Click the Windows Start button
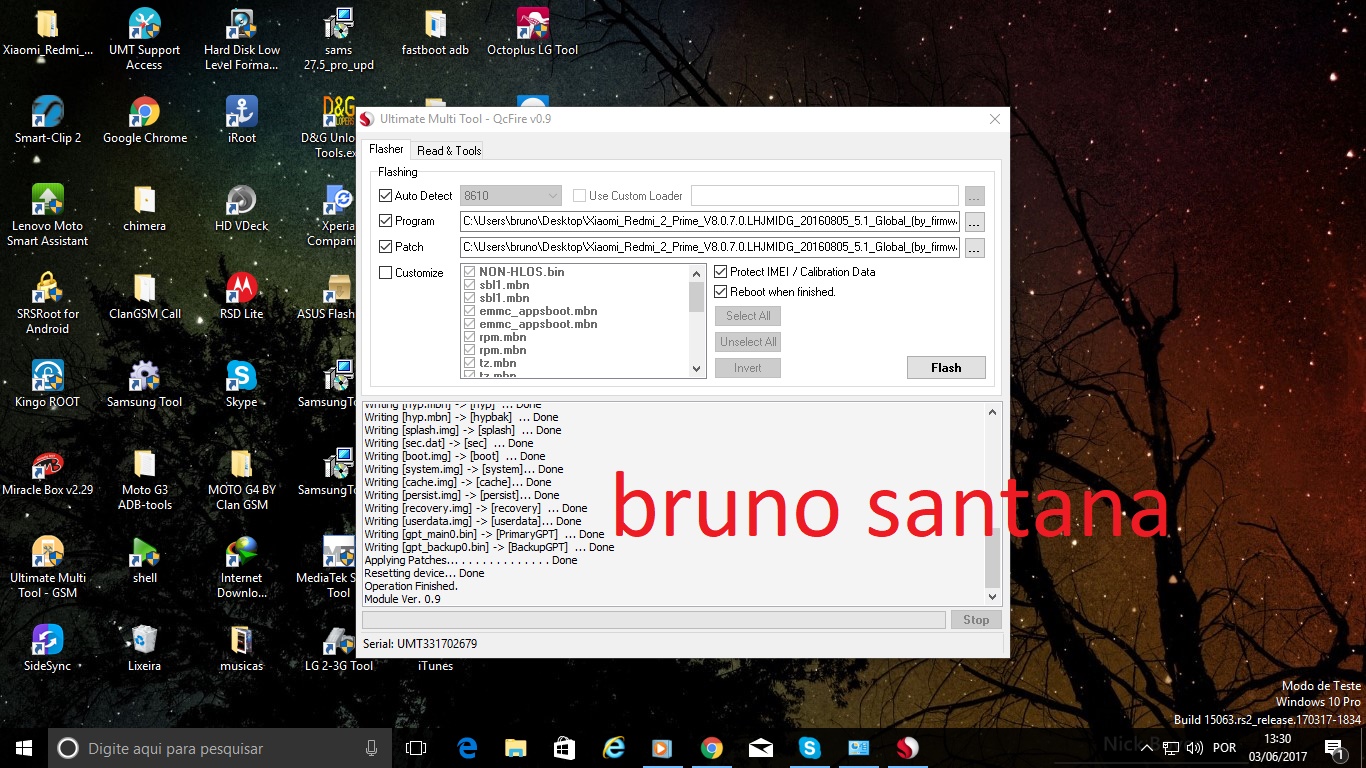 [24, 747]
